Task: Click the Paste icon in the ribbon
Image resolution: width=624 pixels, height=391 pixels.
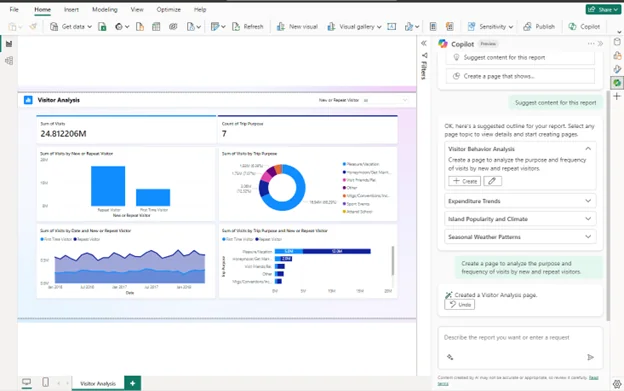Action: 13,27
